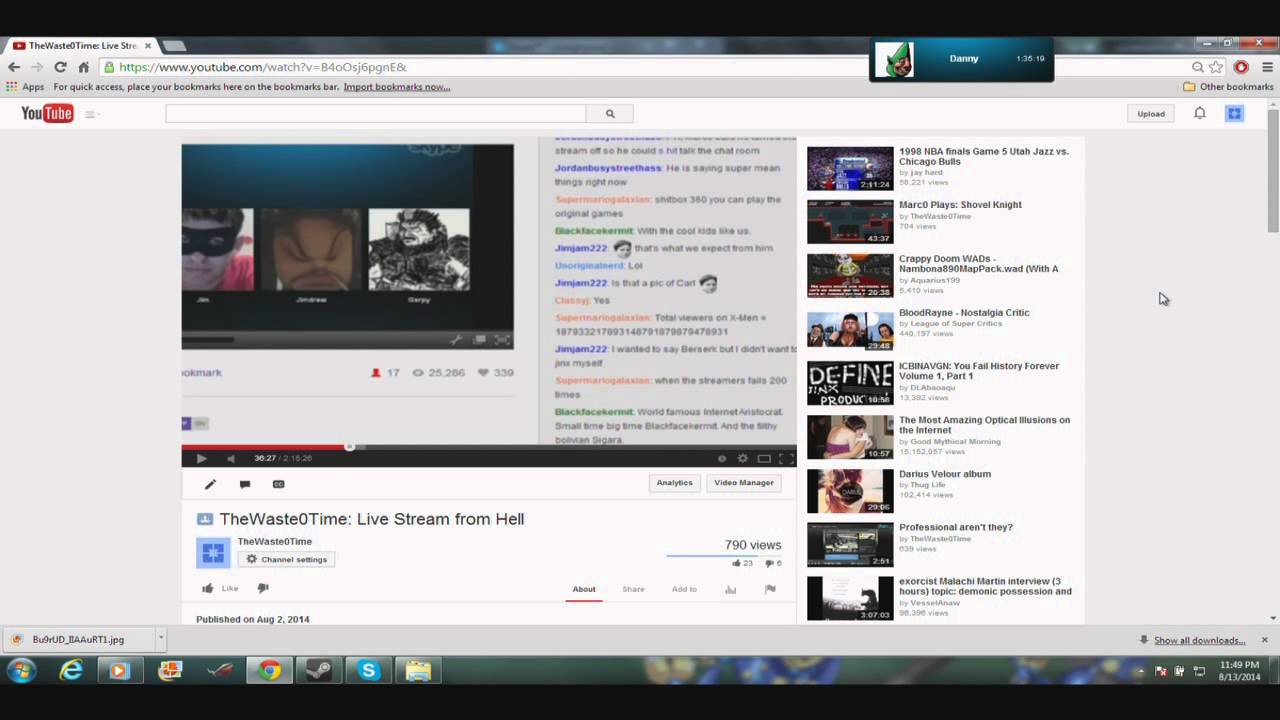Close the downloads bar

(x=1264, y=640)
